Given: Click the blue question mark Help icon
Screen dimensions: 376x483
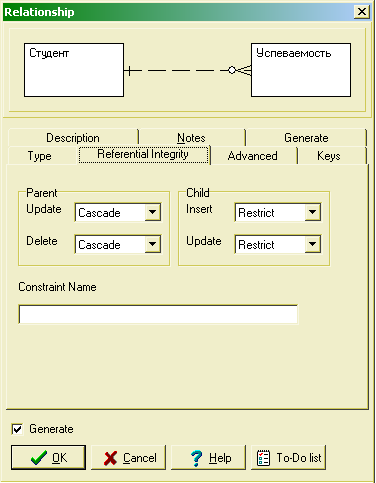Looking at the screenshot, I should click(x=197, y=458).
